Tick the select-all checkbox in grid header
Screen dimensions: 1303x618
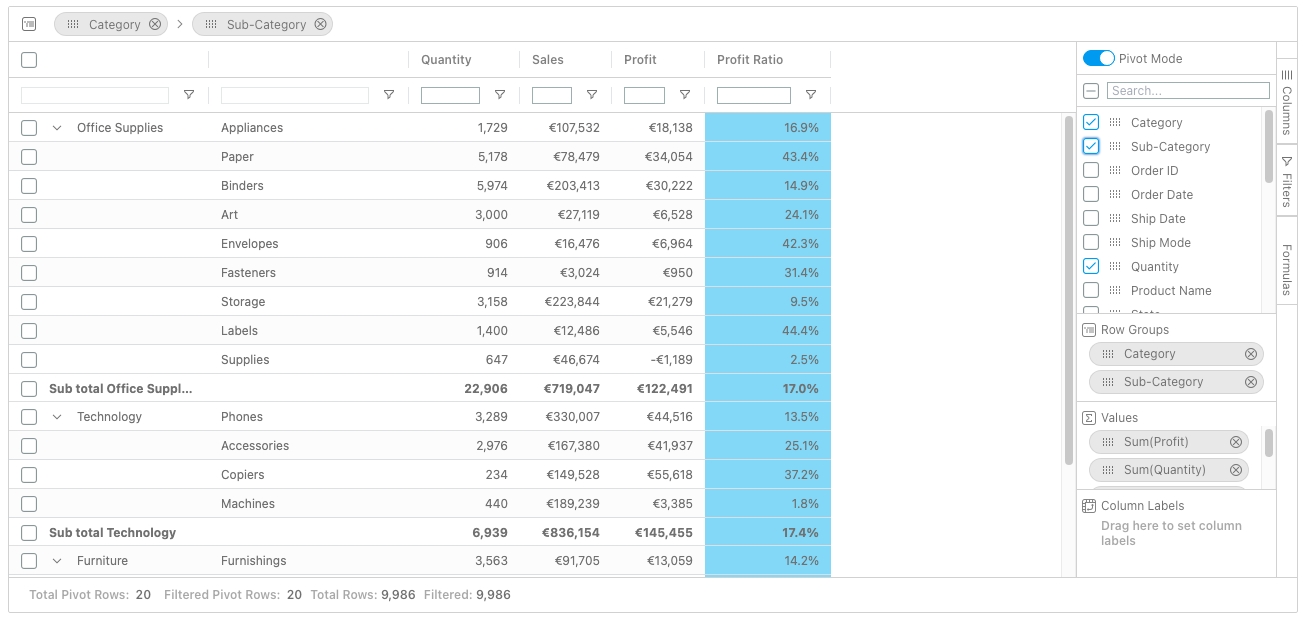pos(29,60)
